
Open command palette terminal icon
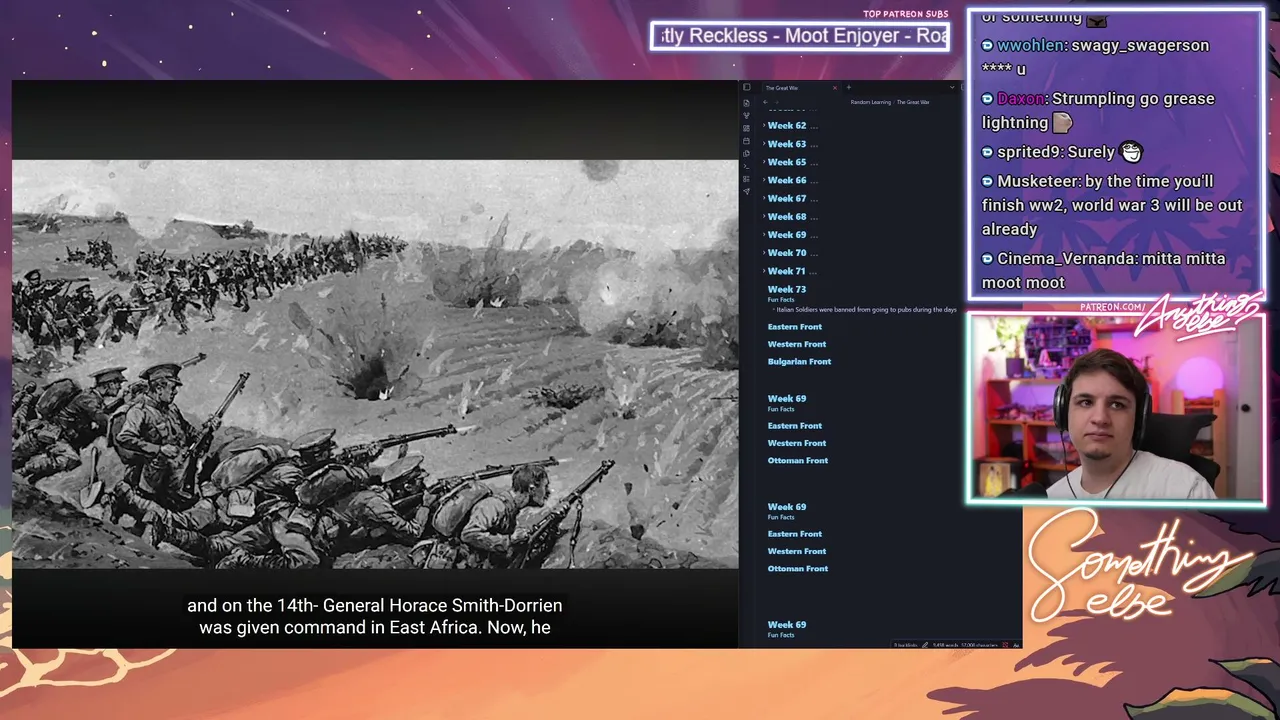click(746, 166)
